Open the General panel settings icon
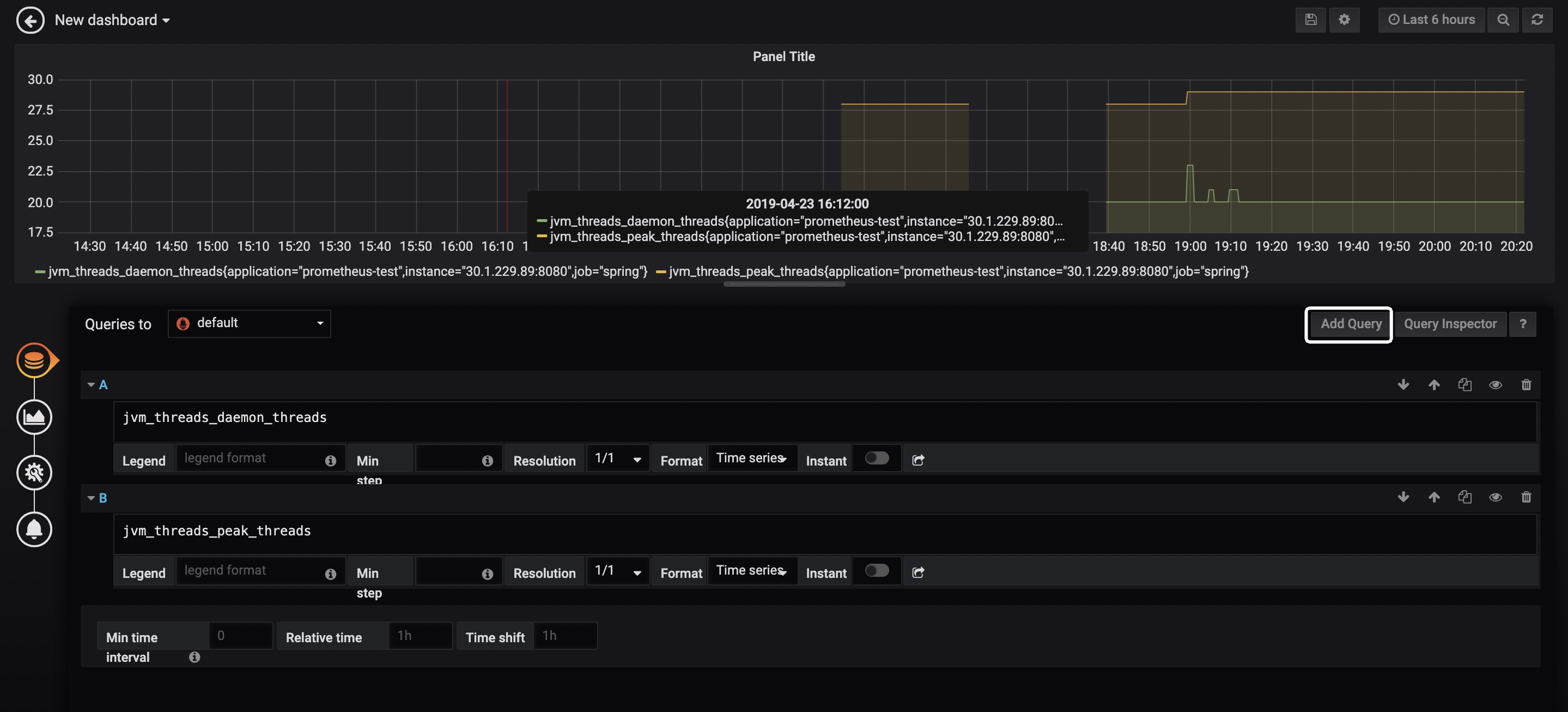 pyautogui.click(x=35, y=473)
